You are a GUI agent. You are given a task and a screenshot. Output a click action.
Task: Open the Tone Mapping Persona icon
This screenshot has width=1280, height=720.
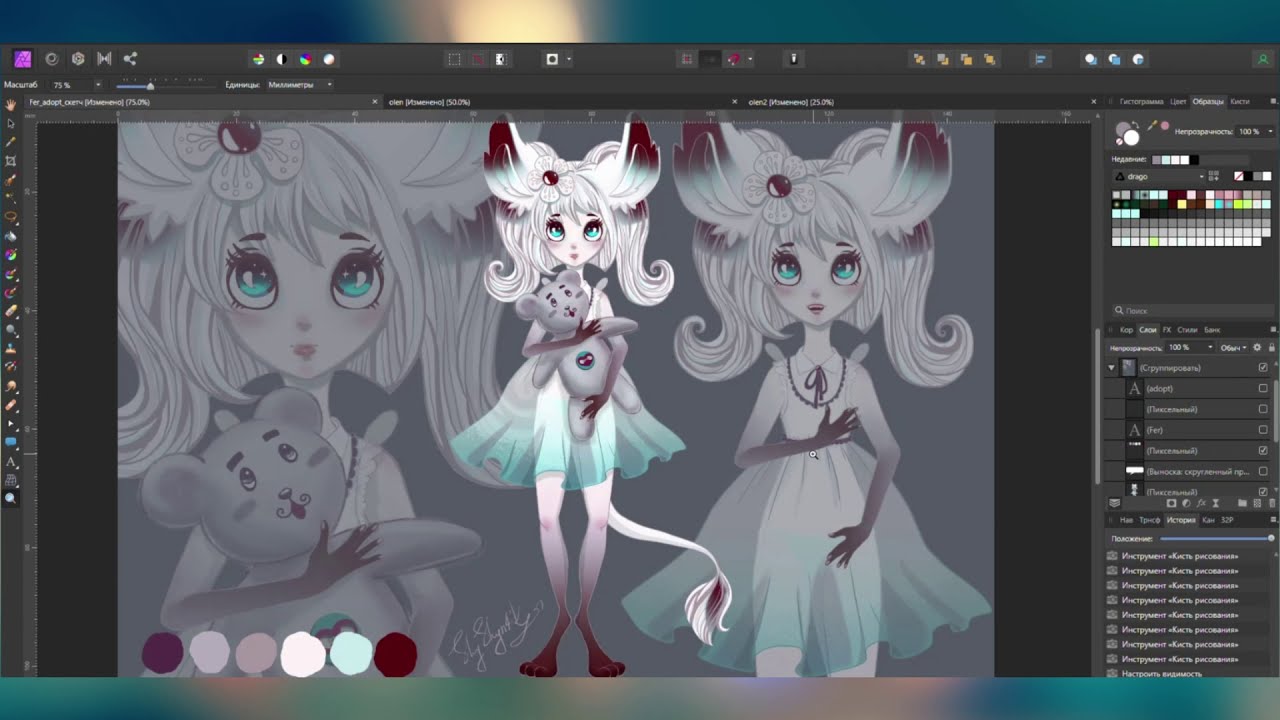pyautogui.click(x=104, y=59)
